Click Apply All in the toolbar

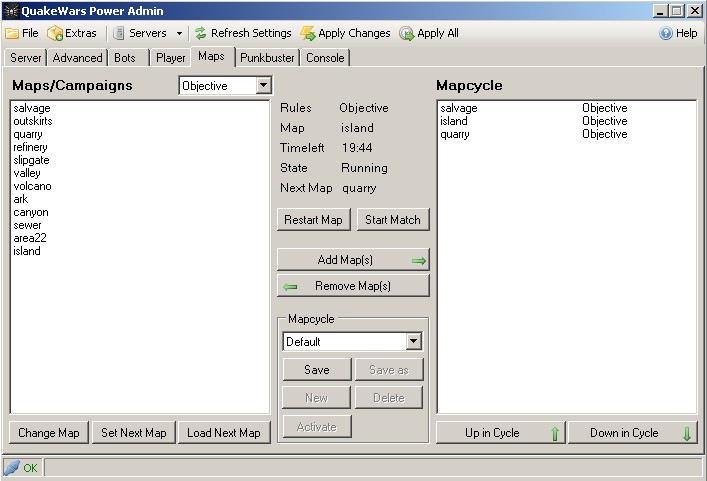click(x=429, y=33)
